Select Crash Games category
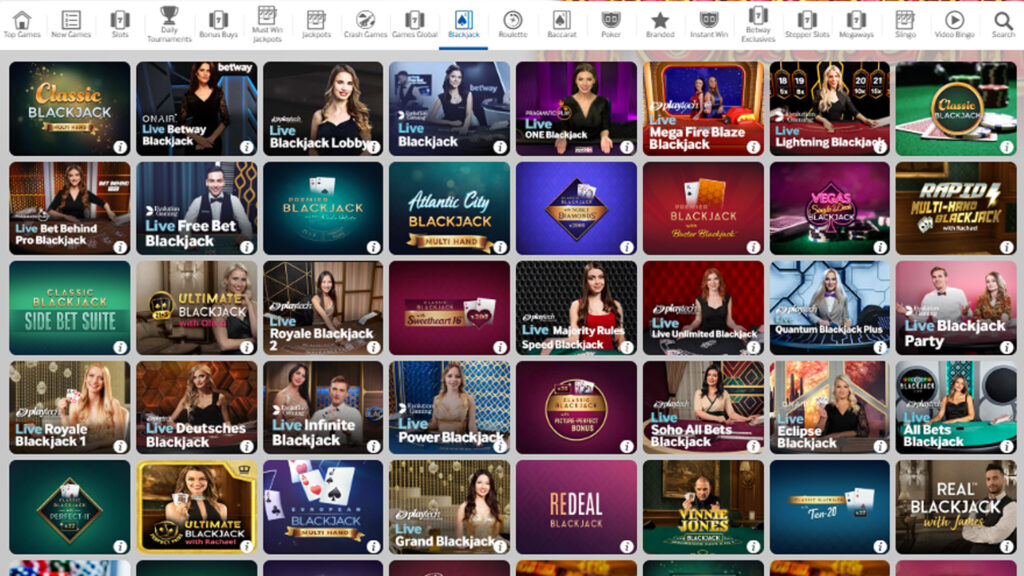This screenshot has height=576, width=1024. click(x=365, y=25)
